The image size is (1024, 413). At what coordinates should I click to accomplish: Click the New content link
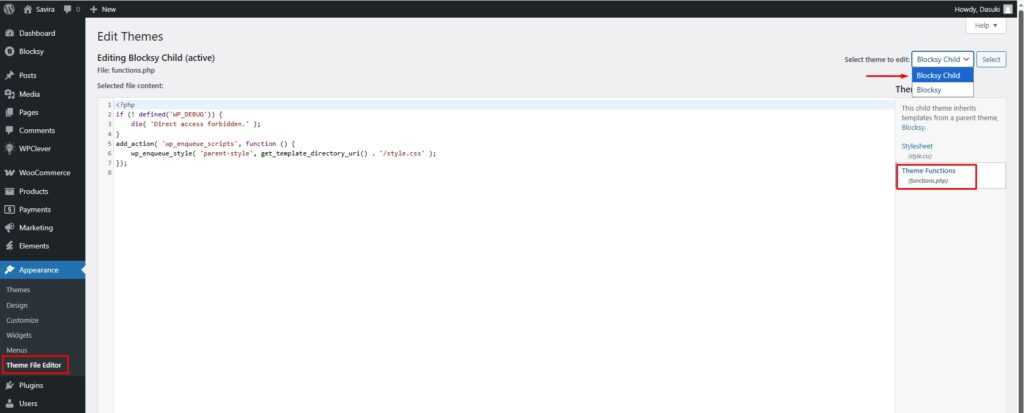pos(108,10)
